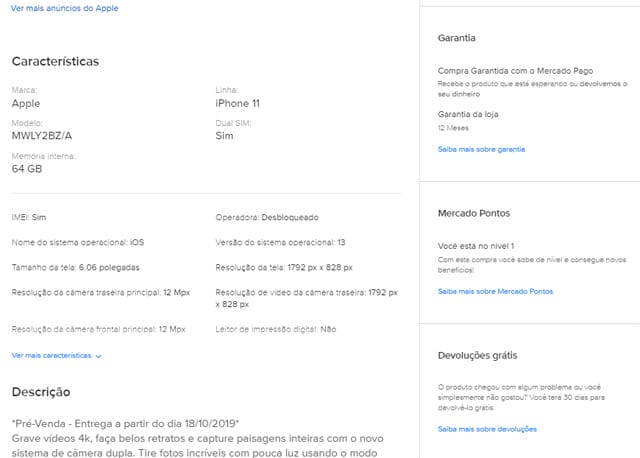Open 'Ver mais anúncios do Apple' link
This screenshot has height=458, width=640.
click(64, 8)
